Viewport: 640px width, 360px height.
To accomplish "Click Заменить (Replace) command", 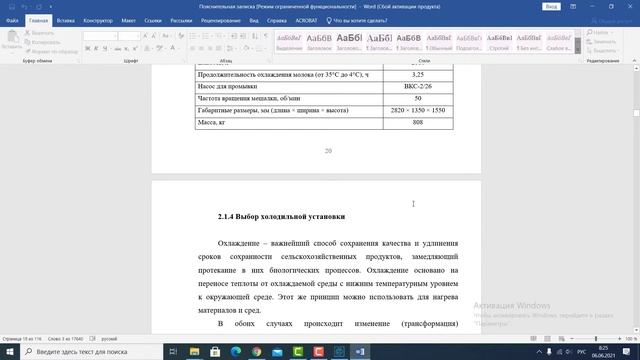I will pos(601,42).
